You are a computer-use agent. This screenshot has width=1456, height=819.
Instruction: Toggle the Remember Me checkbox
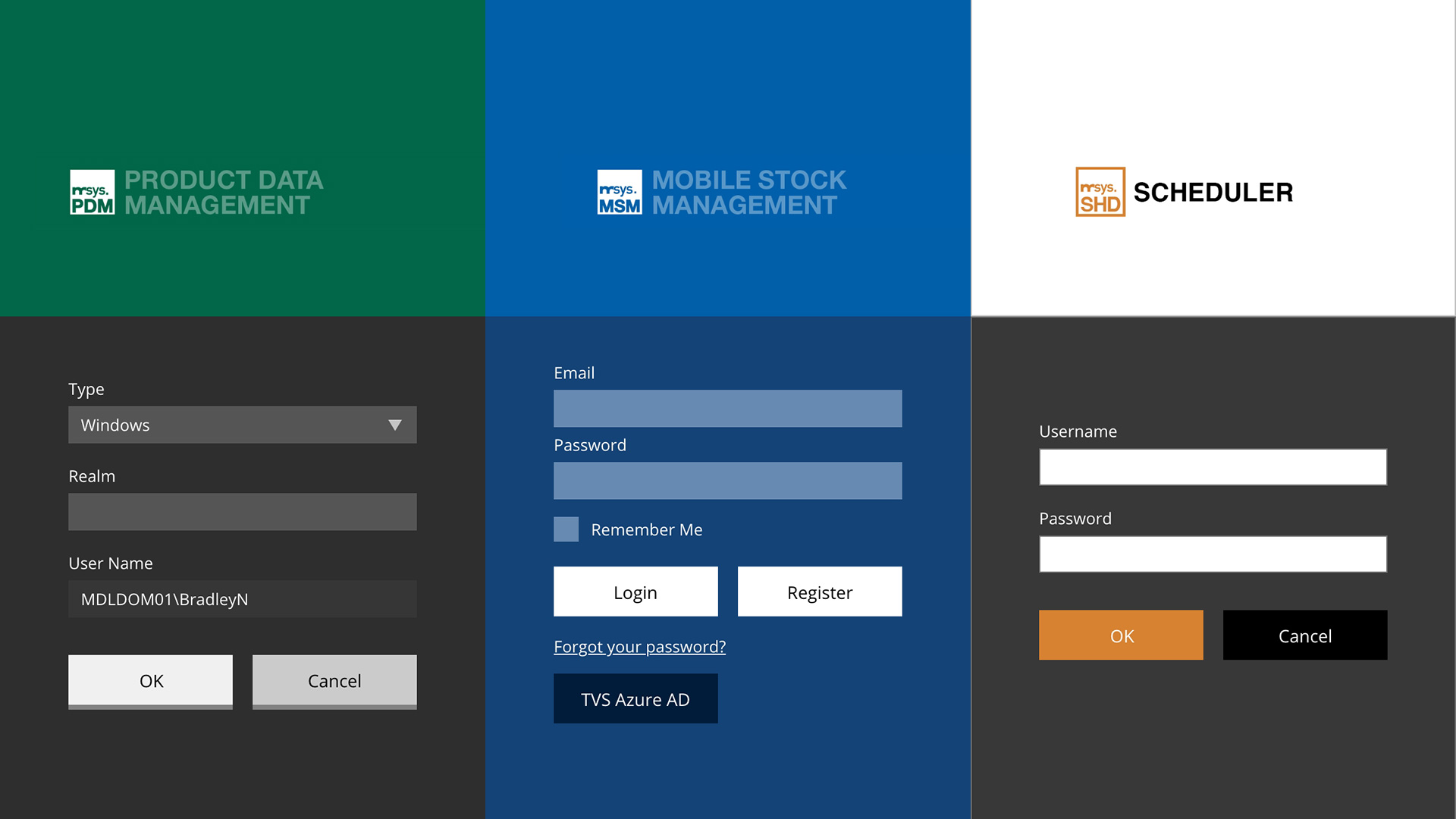(566, 529)
